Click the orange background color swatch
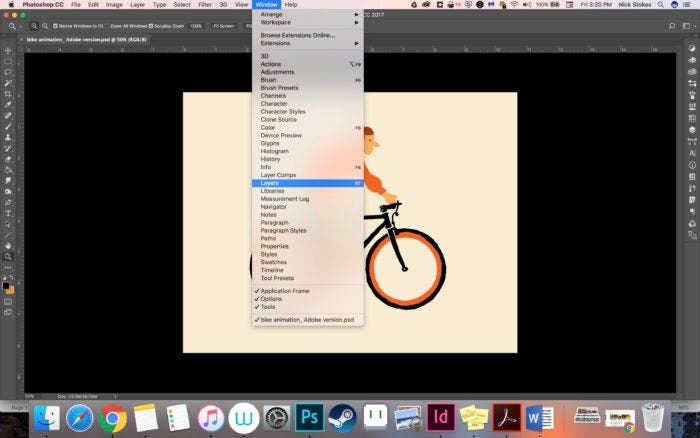Image resolution: width=700 pixels, height=438 pixels. click(x=10, y=290)
